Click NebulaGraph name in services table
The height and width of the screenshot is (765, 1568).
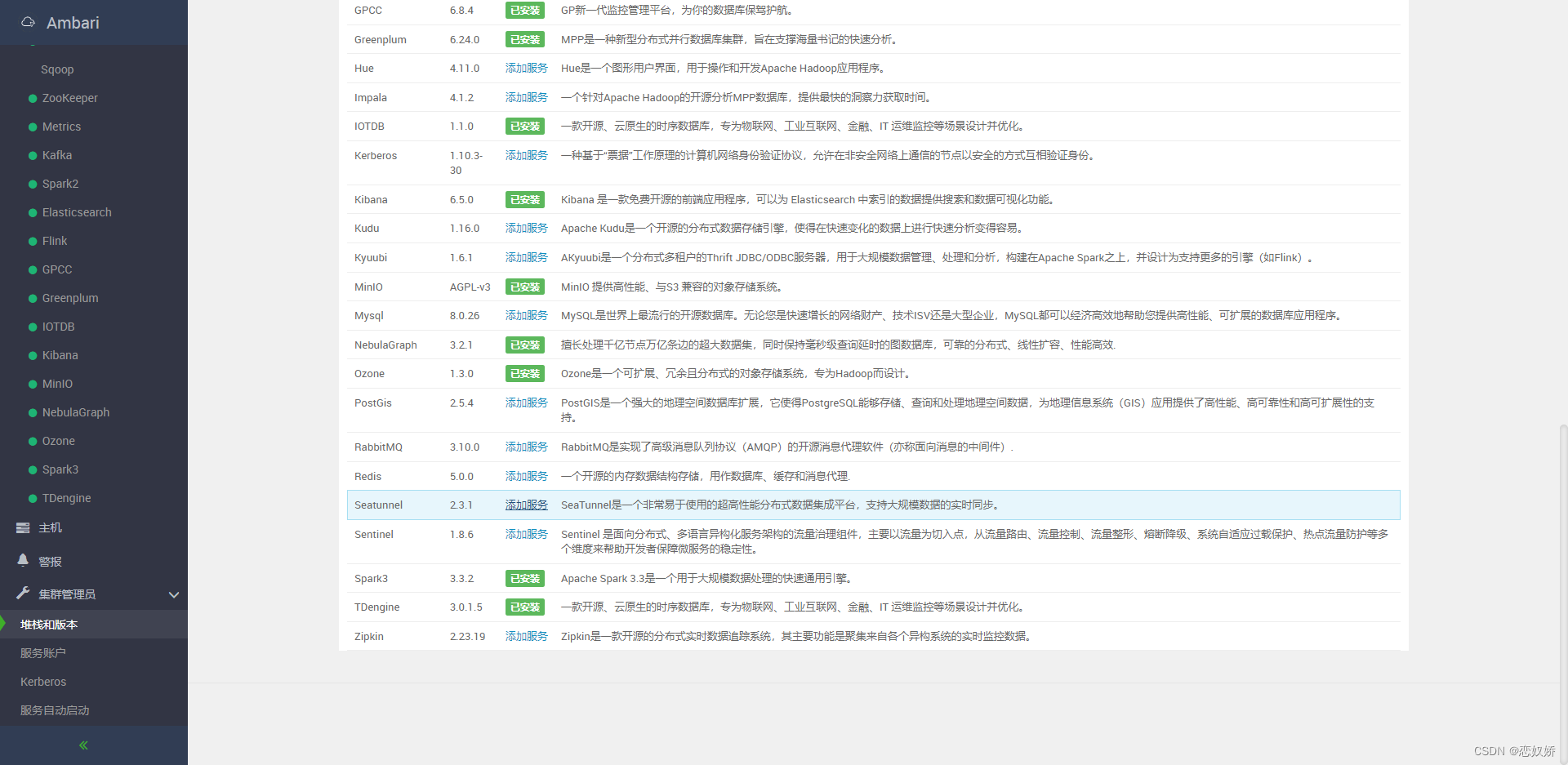coord(385,345)
